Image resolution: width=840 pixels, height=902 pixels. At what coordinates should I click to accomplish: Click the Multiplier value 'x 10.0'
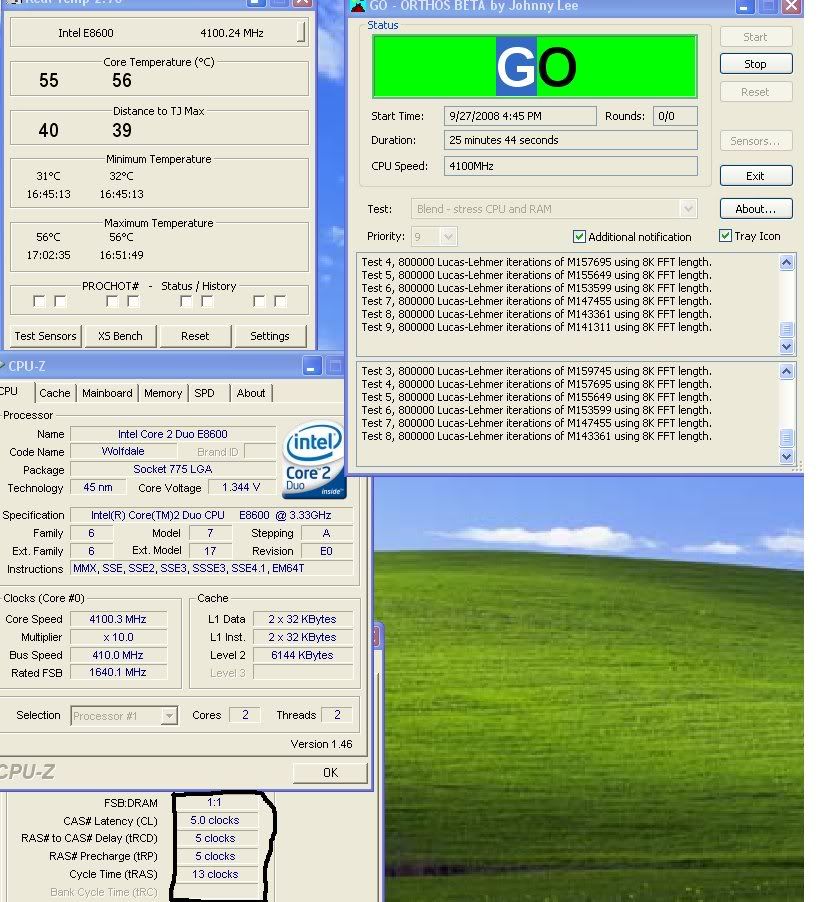point(118,637)
